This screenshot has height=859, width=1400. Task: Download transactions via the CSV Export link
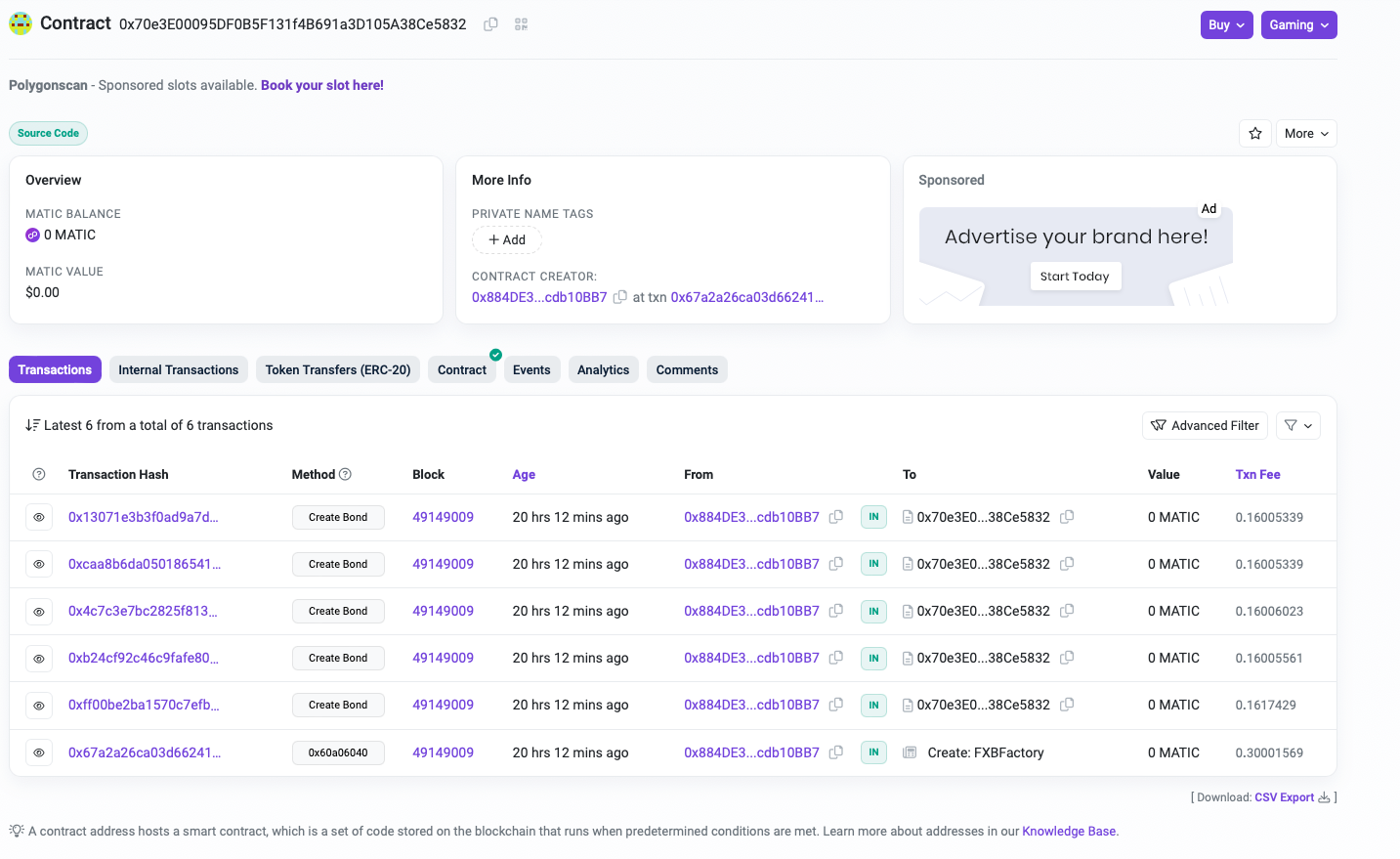click(1284, 797)
